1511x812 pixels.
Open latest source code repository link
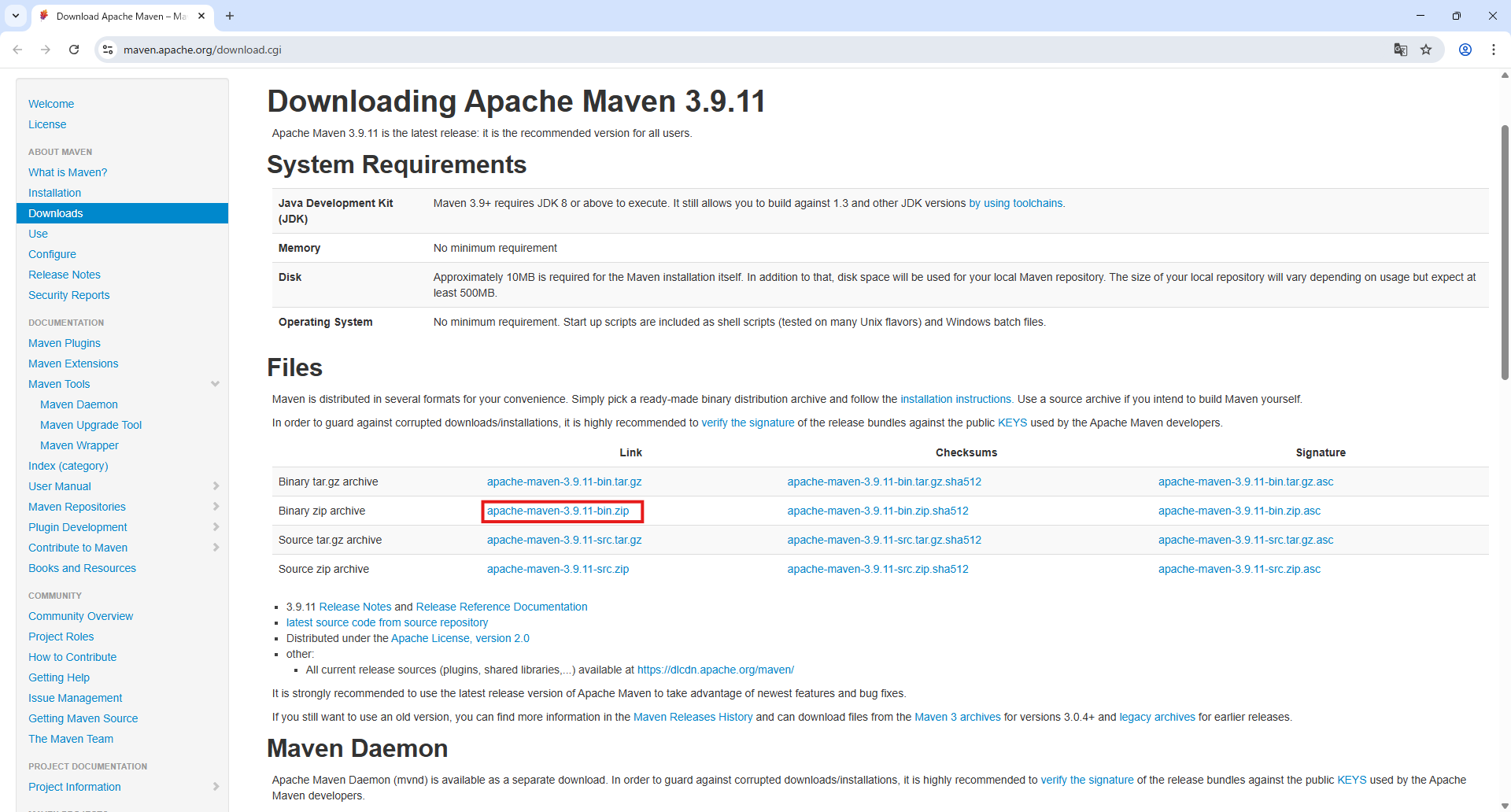387,622
